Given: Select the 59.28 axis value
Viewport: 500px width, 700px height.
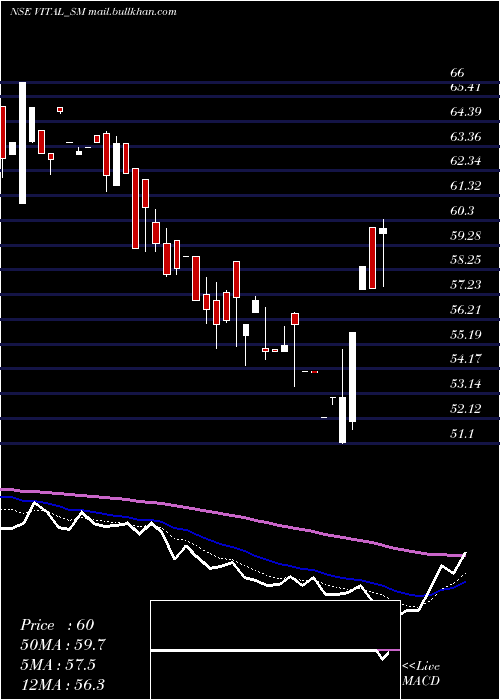Looking at the screenshot, I should click(x=466, y=235).
